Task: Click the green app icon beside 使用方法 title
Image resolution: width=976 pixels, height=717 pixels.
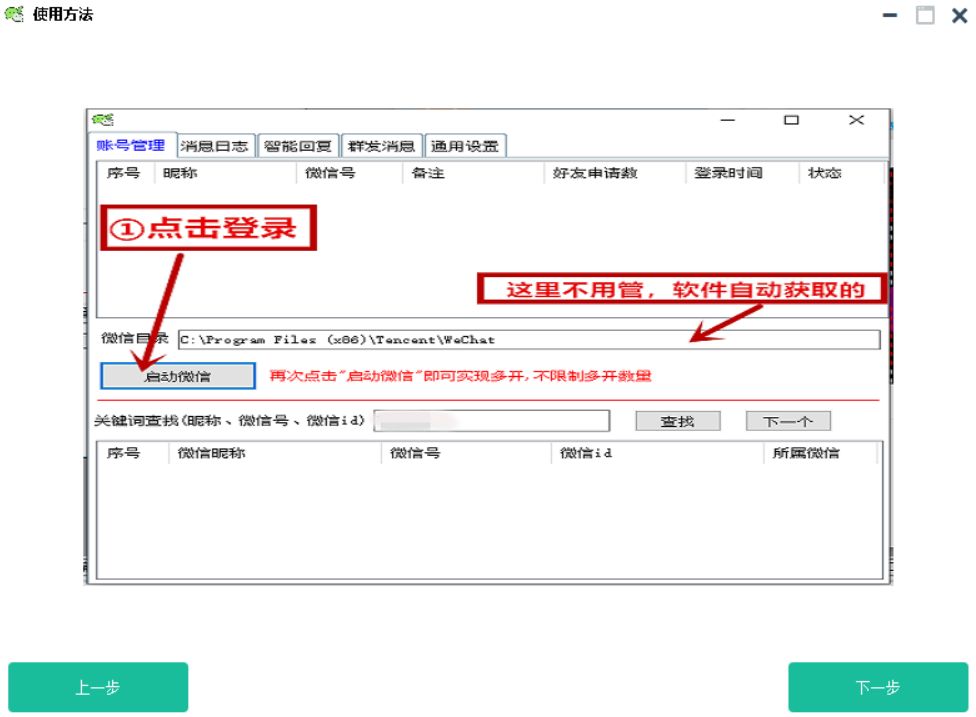Action: point(14,15)
